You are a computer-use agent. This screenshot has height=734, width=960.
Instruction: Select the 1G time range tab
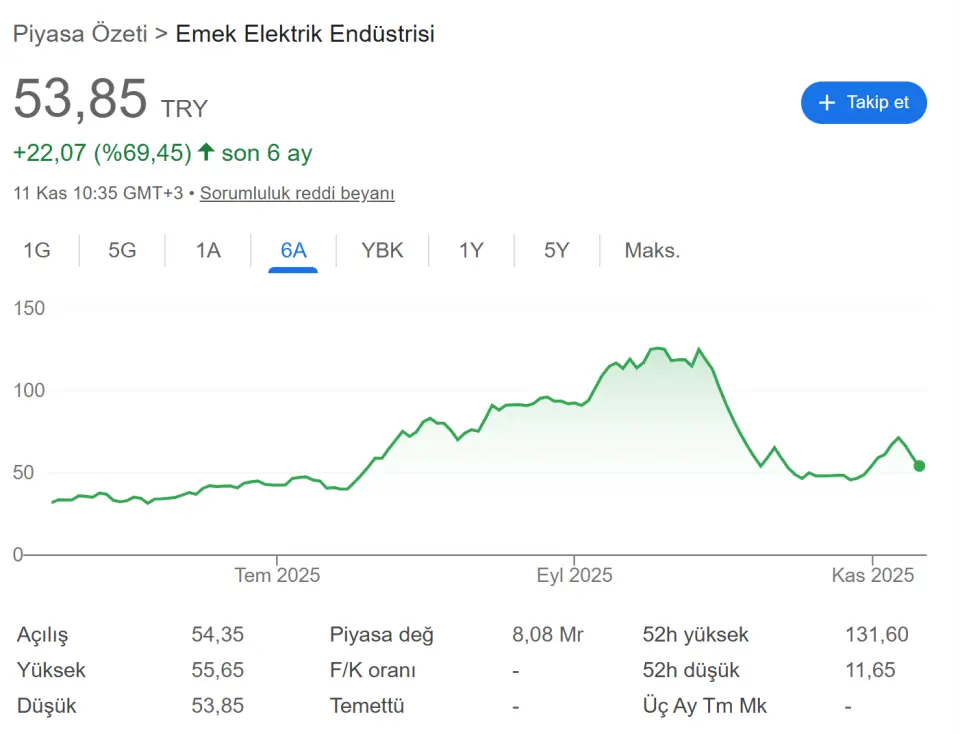(x=37, y=250)
